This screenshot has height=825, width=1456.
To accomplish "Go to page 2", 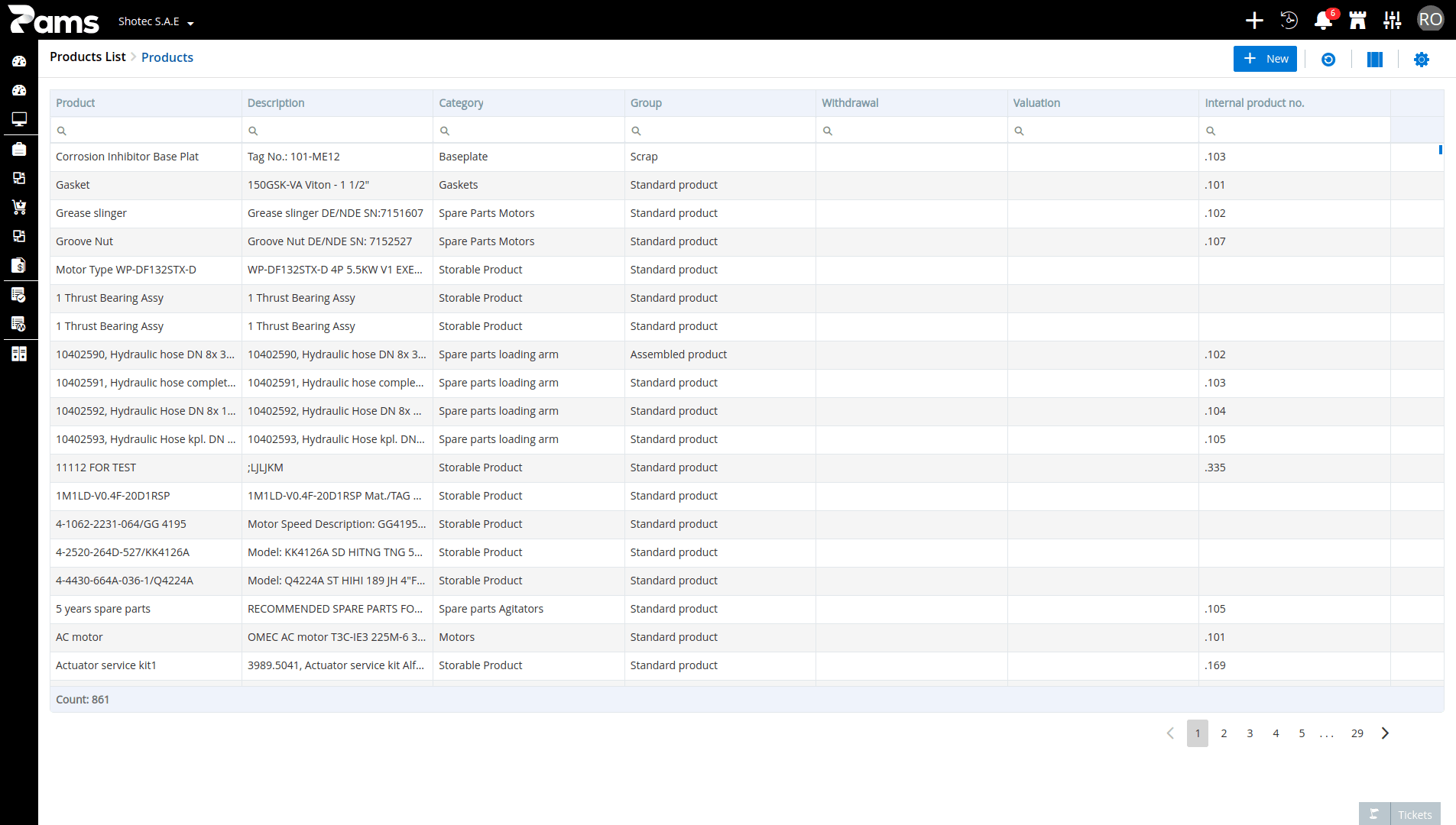I will (x=1224, y=733).
